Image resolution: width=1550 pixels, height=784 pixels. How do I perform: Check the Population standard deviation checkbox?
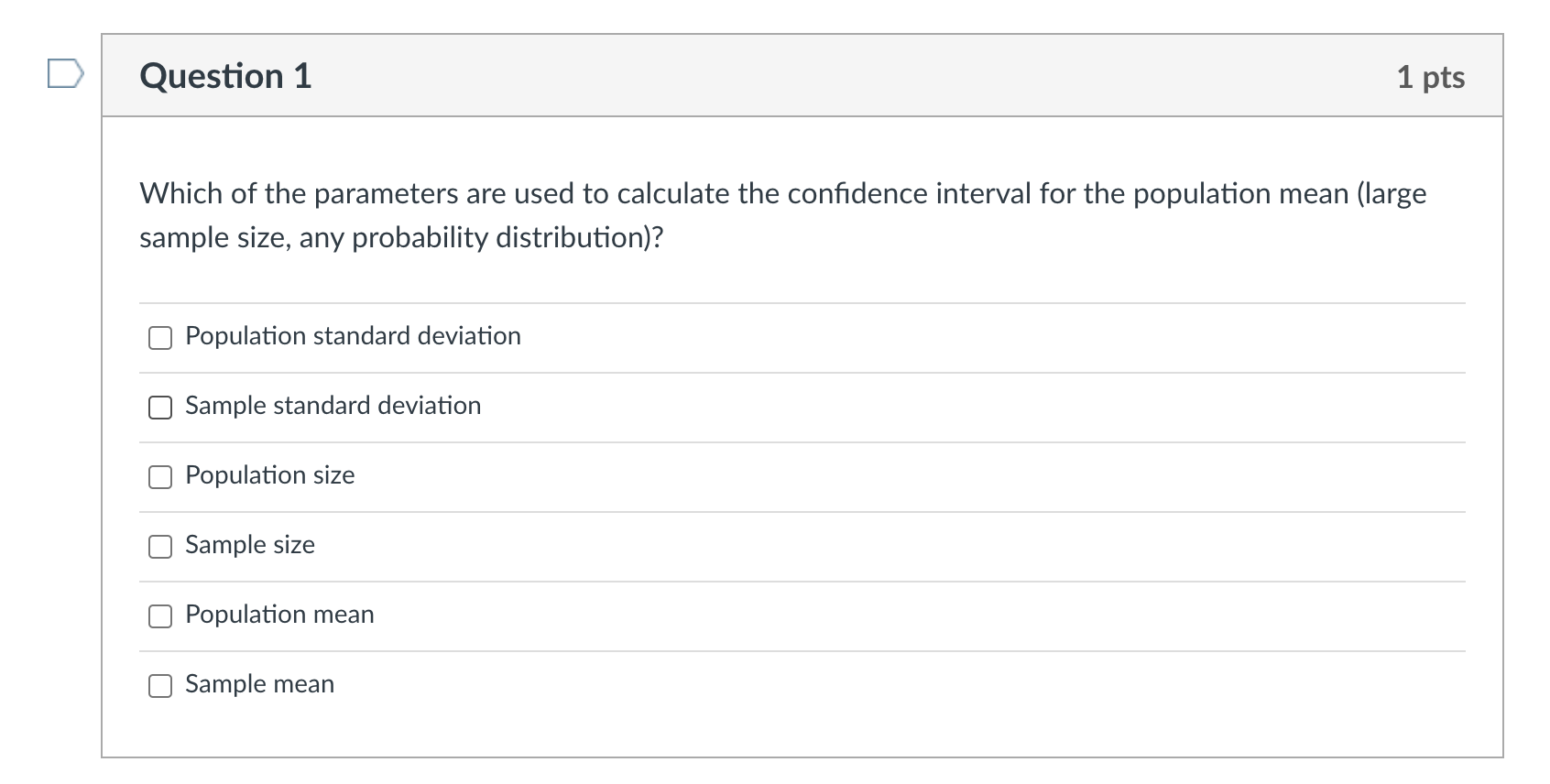160,338
